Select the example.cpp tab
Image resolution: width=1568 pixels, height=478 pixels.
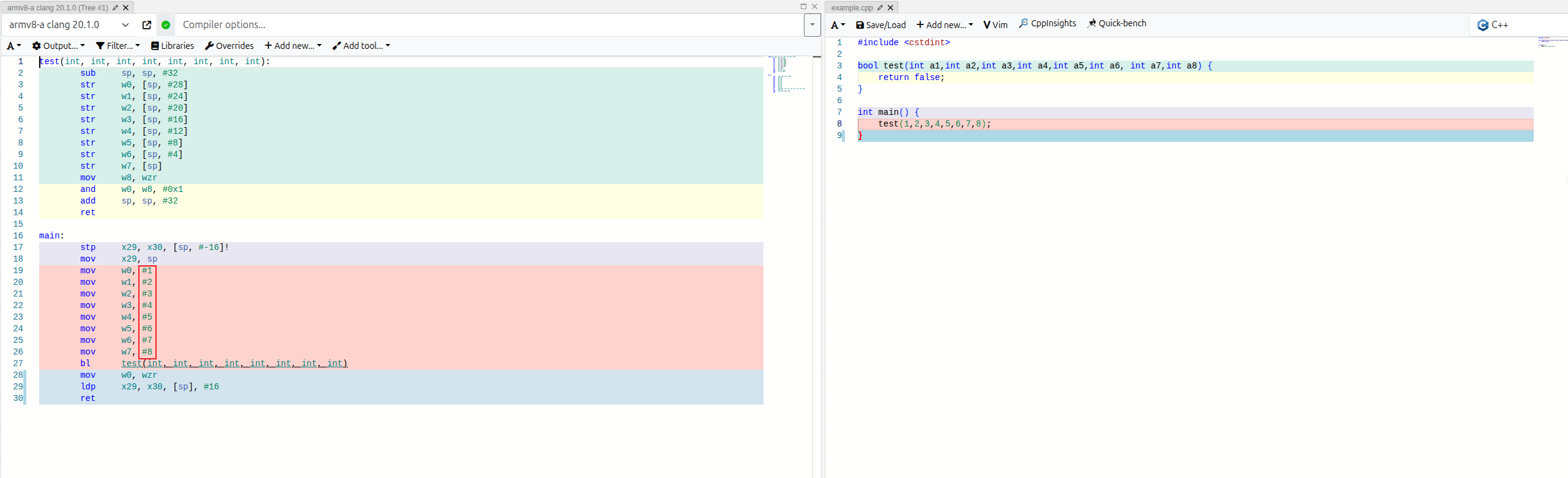click(852, 8)
